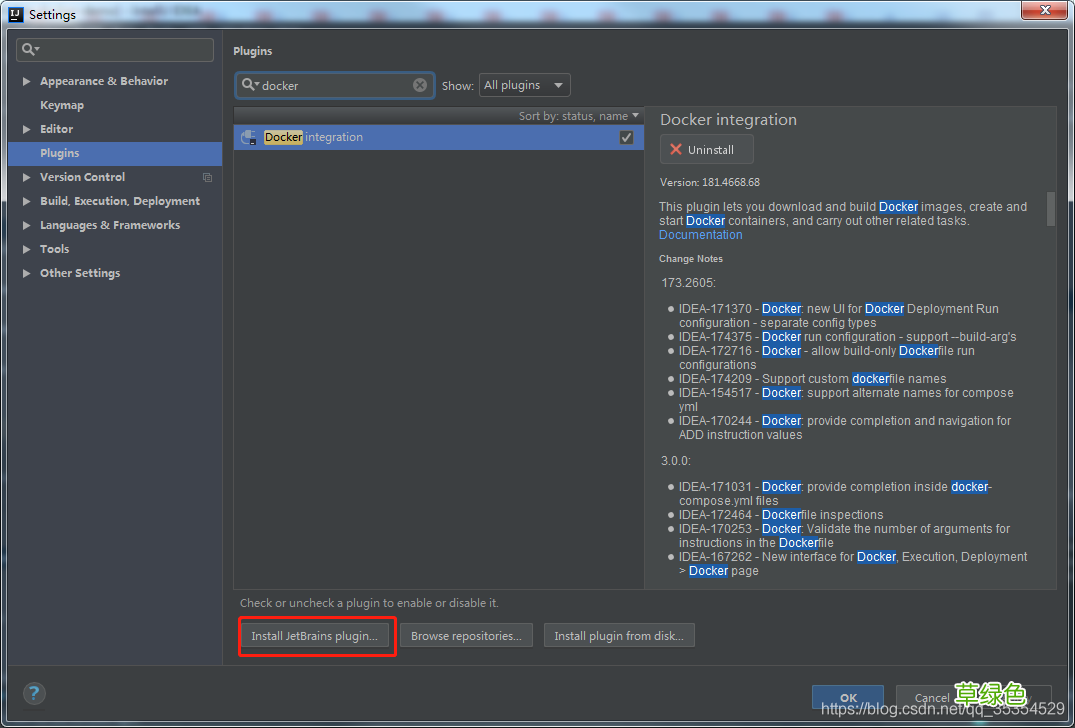Click the Browse repositories button

[x=466, y=635]
